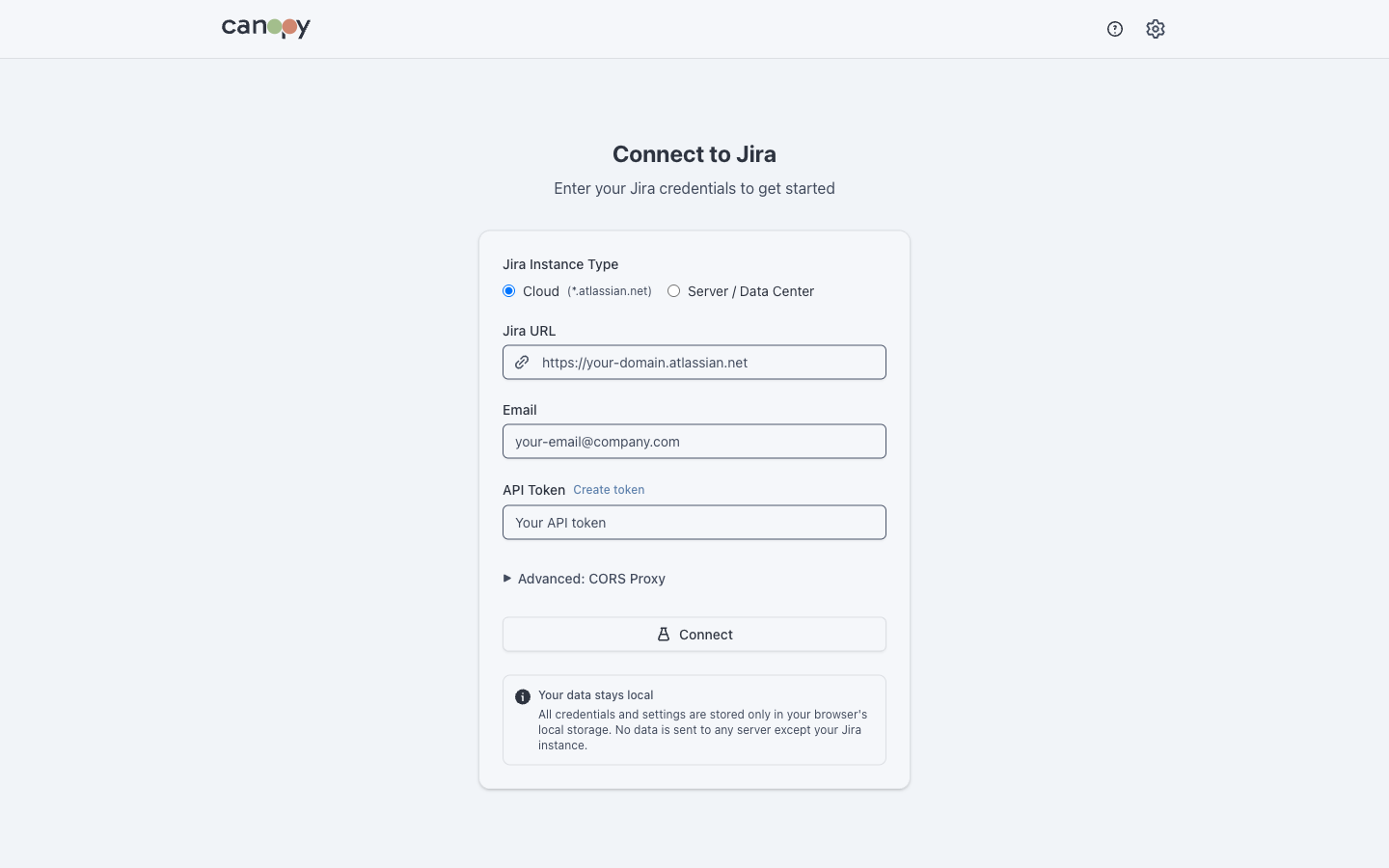The image size is (1389, 868).
Task: Click the 'Your data stays local' notice box
Action: tap(694, 719)
